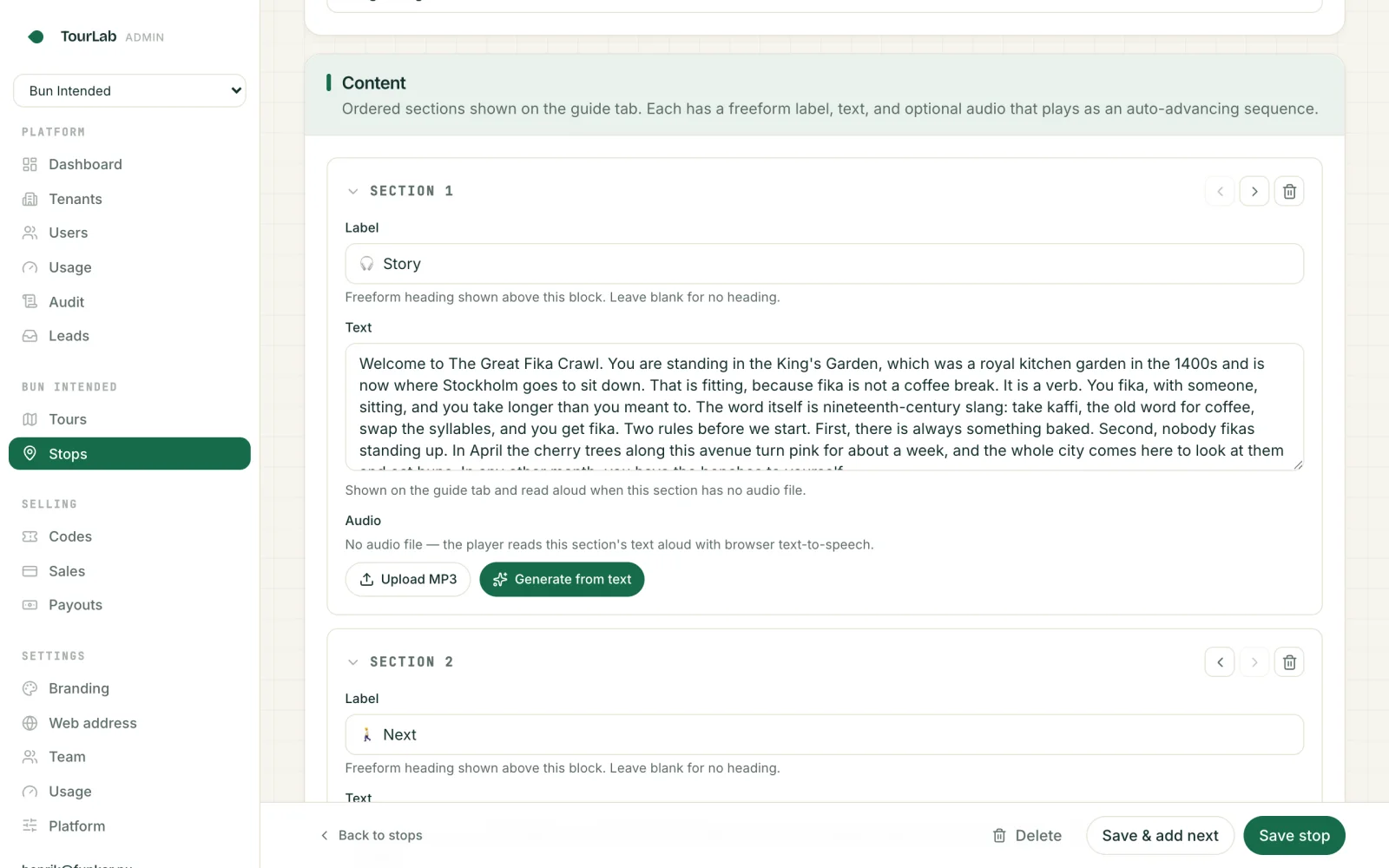
Task: Click the Team people icon
Action: [30, 757]
